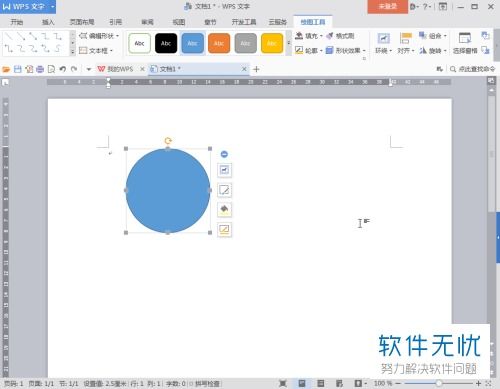This screenshot has width=500, height=389.
Task: Switch to full screen view icon
Action: click(x=282, y=383)
